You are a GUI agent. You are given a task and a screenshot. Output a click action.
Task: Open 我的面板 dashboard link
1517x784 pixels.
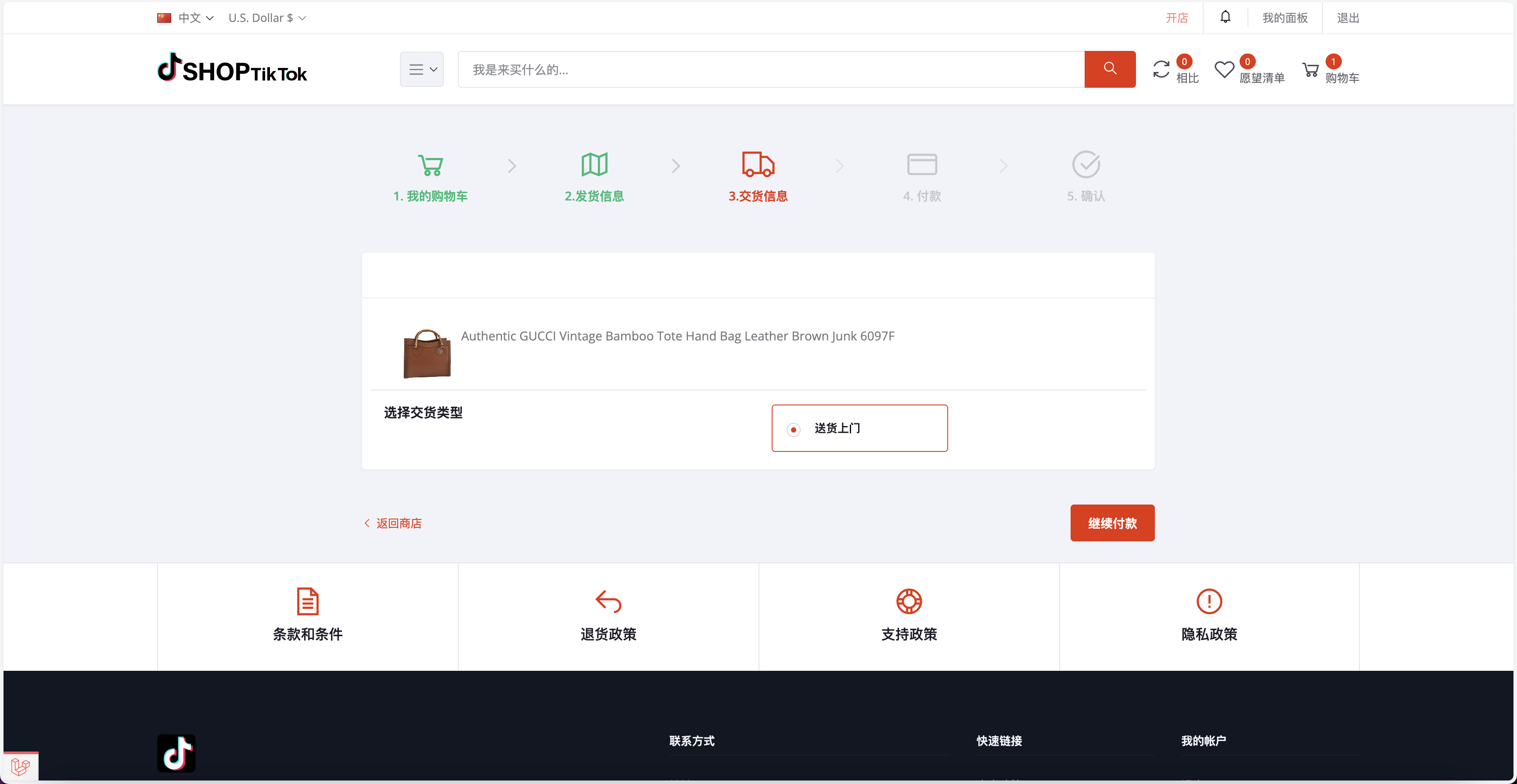click(1285, 18)
